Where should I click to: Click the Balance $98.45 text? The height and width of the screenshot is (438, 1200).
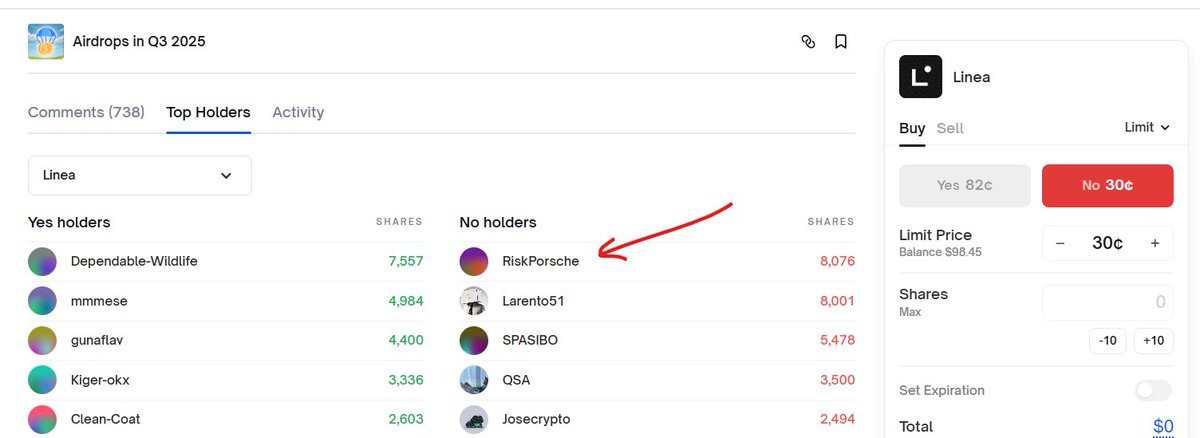click(940, 252)
